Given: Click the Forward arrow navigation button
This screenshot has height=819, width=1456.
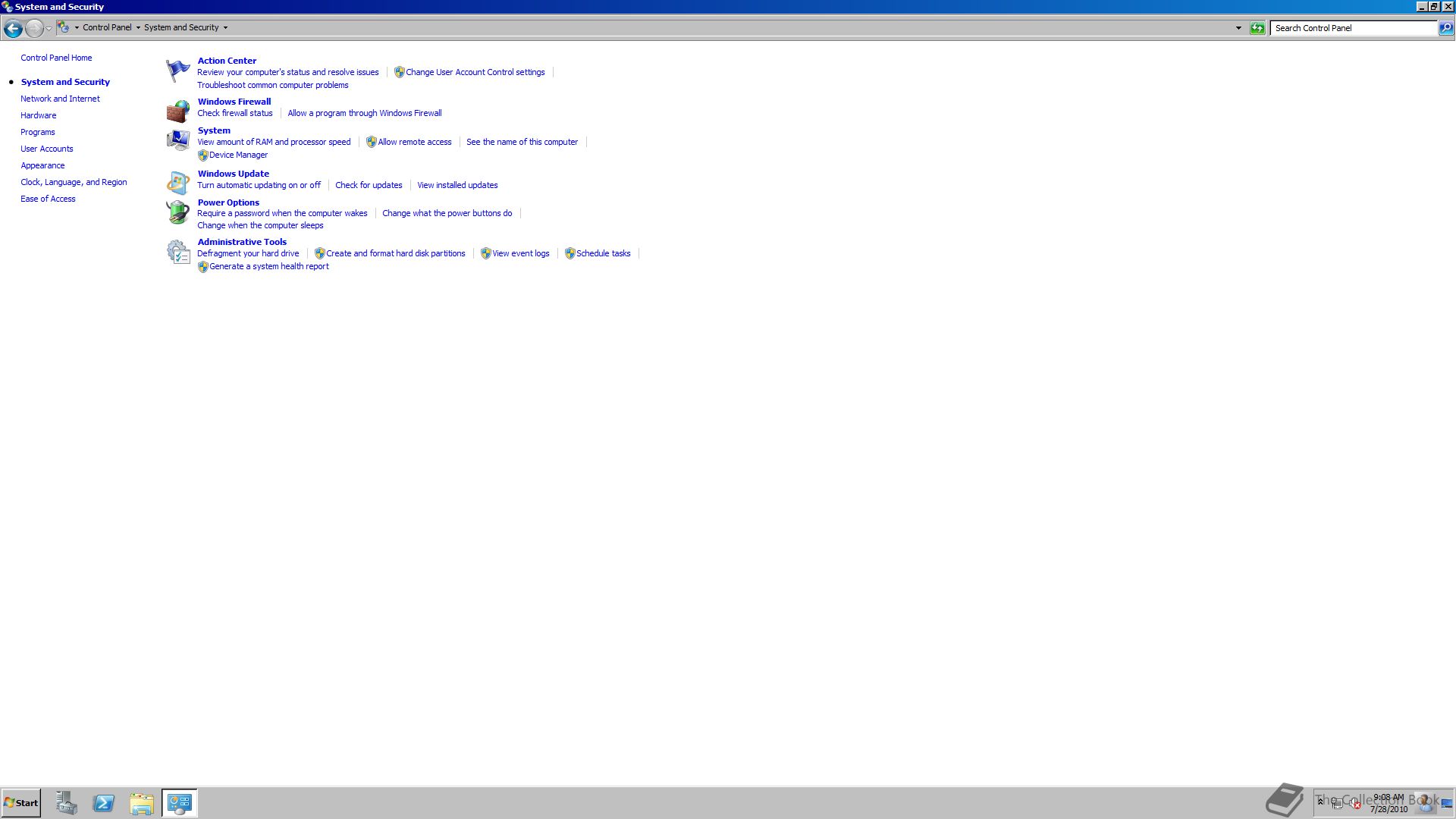Looking at the screenshot, I should tap(34, 28).
